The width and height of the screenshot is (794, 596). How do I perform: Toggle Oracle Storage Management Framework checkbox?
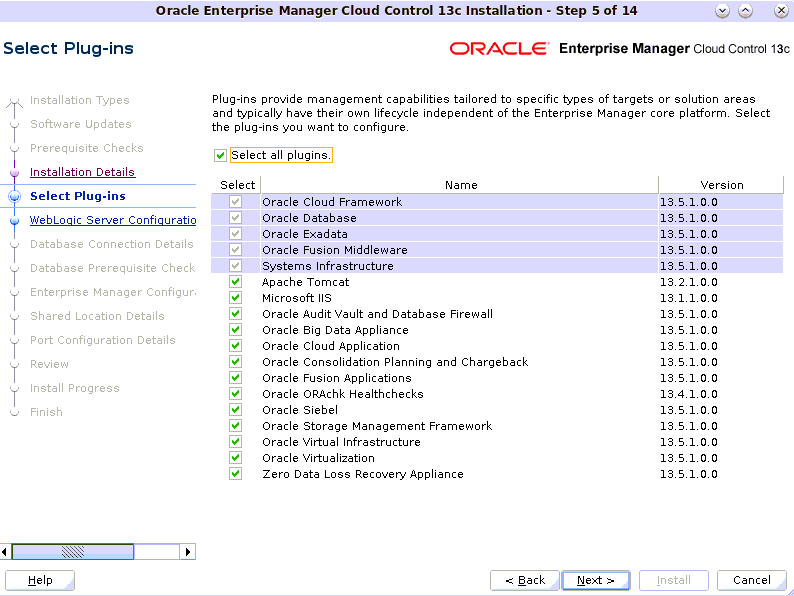[x=235, y=426]
